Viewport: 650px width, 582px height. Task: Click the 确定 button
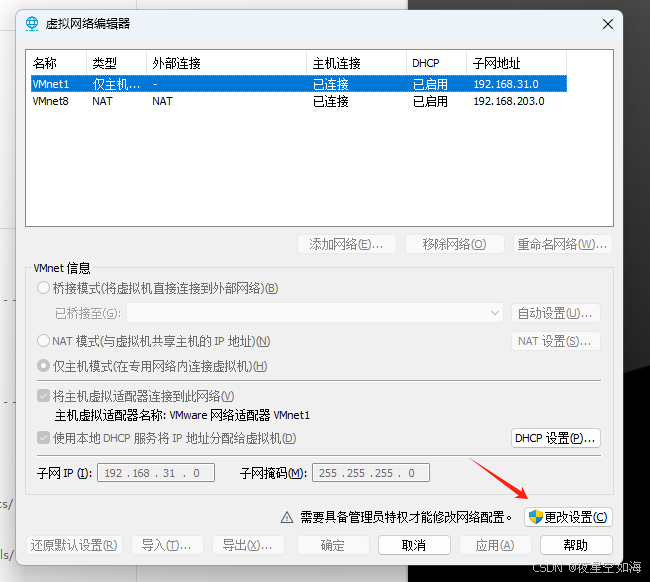[333, 545]
